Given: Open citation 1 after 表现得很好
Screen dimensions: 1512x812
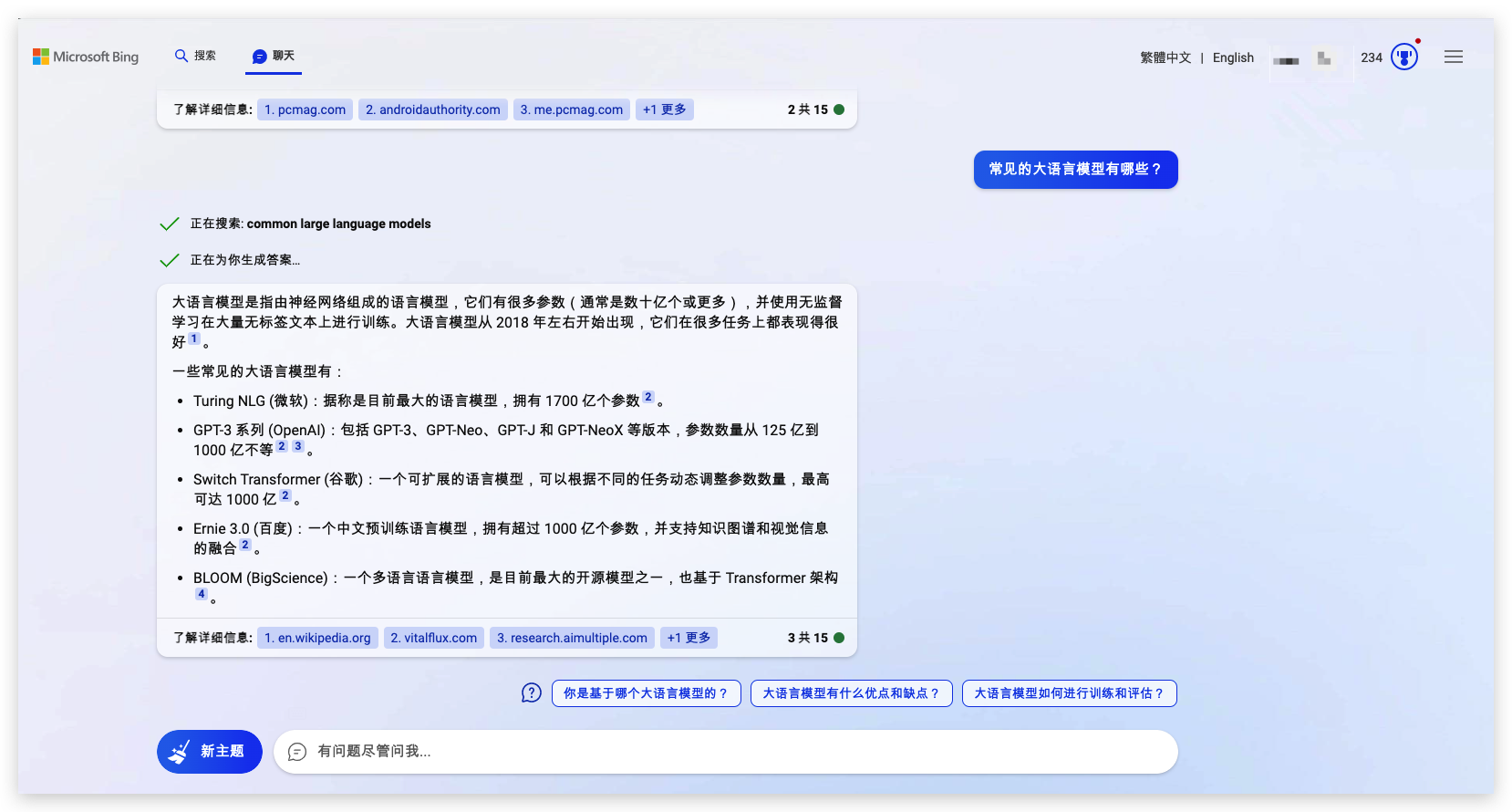Looking at the screenshot, I should (194, 338).
